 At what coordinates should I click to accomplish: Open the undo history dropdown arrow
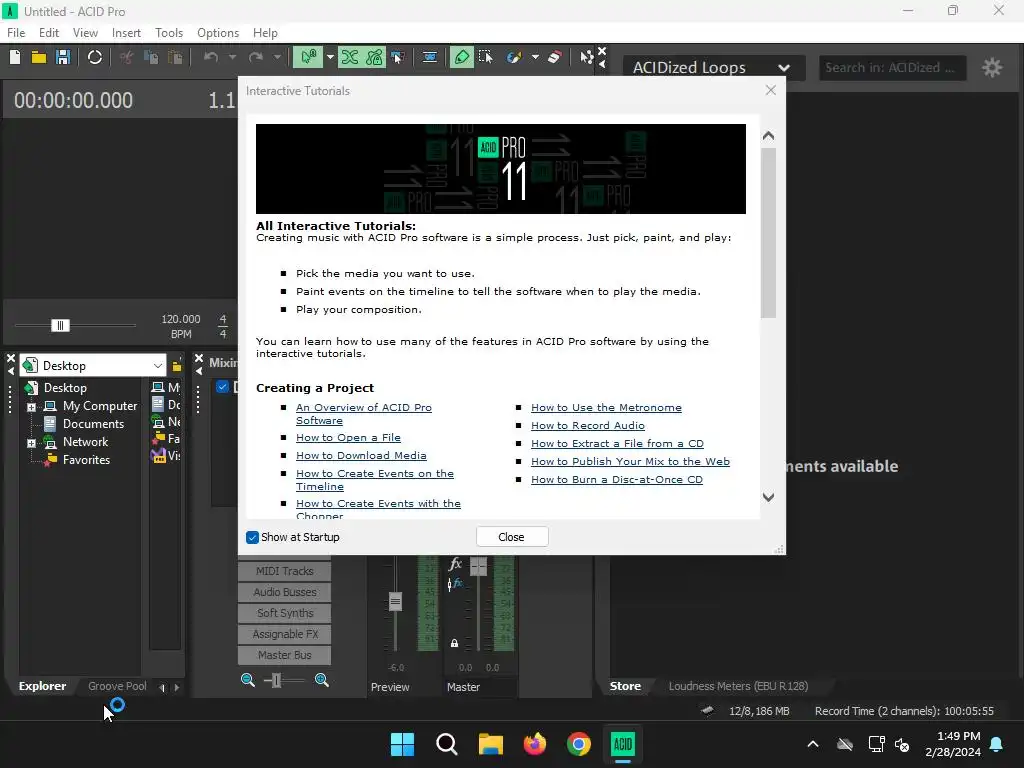click(232, 57)
